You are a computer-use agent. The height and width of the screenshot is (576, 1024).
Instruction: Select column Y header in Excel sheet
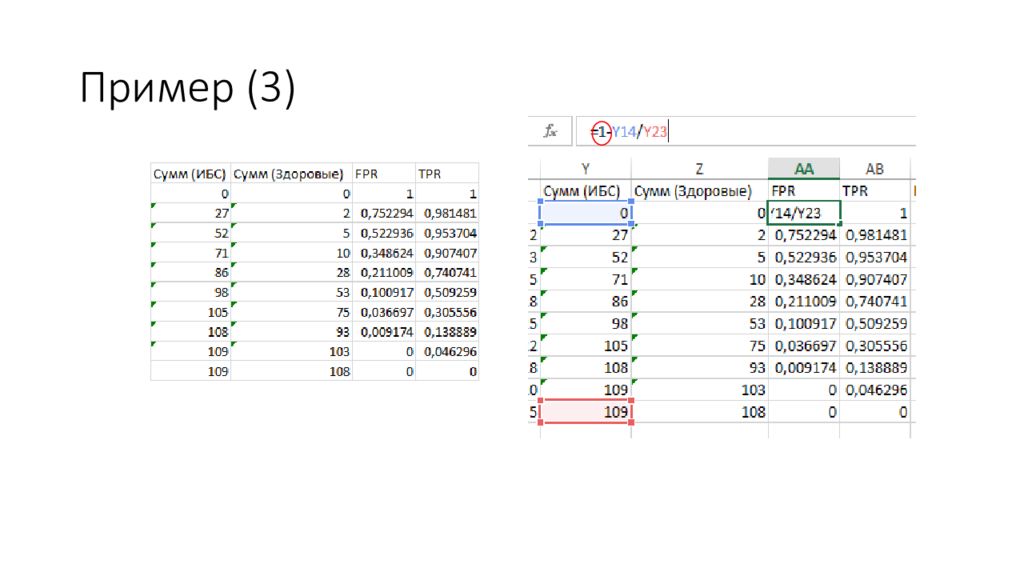coord(585,168)
